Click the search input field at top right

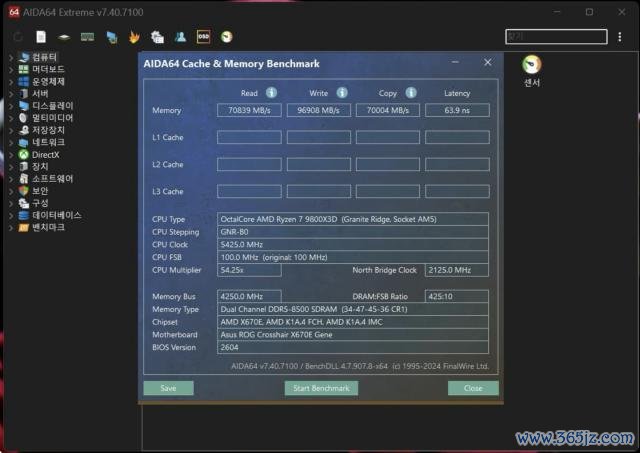pos(556,37)
